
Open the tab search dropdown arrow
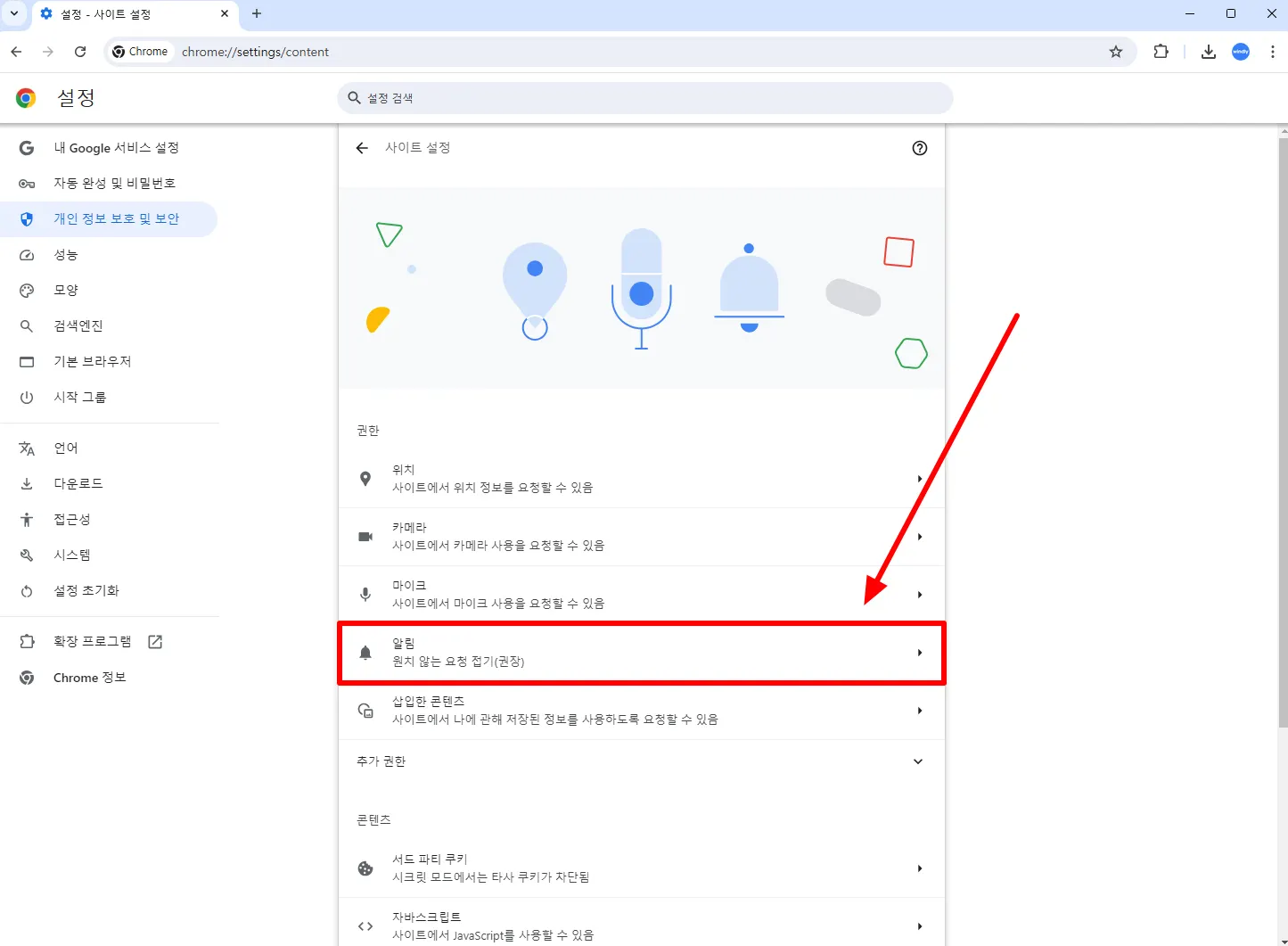pos(14,13)
